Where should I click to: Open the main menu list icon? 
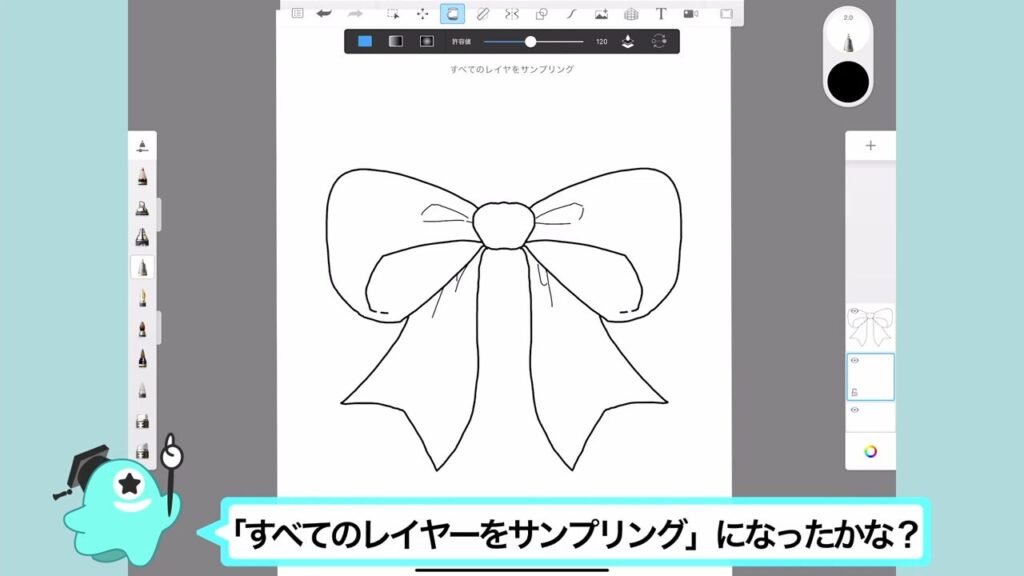pyautogui.click(x=297, y=14)
